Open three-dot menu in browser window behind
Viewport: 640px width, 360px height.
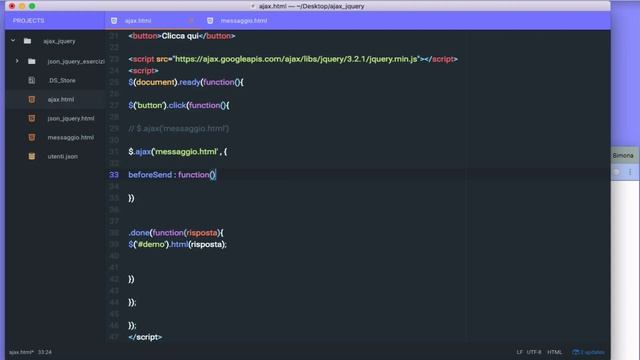pos(630,172)
